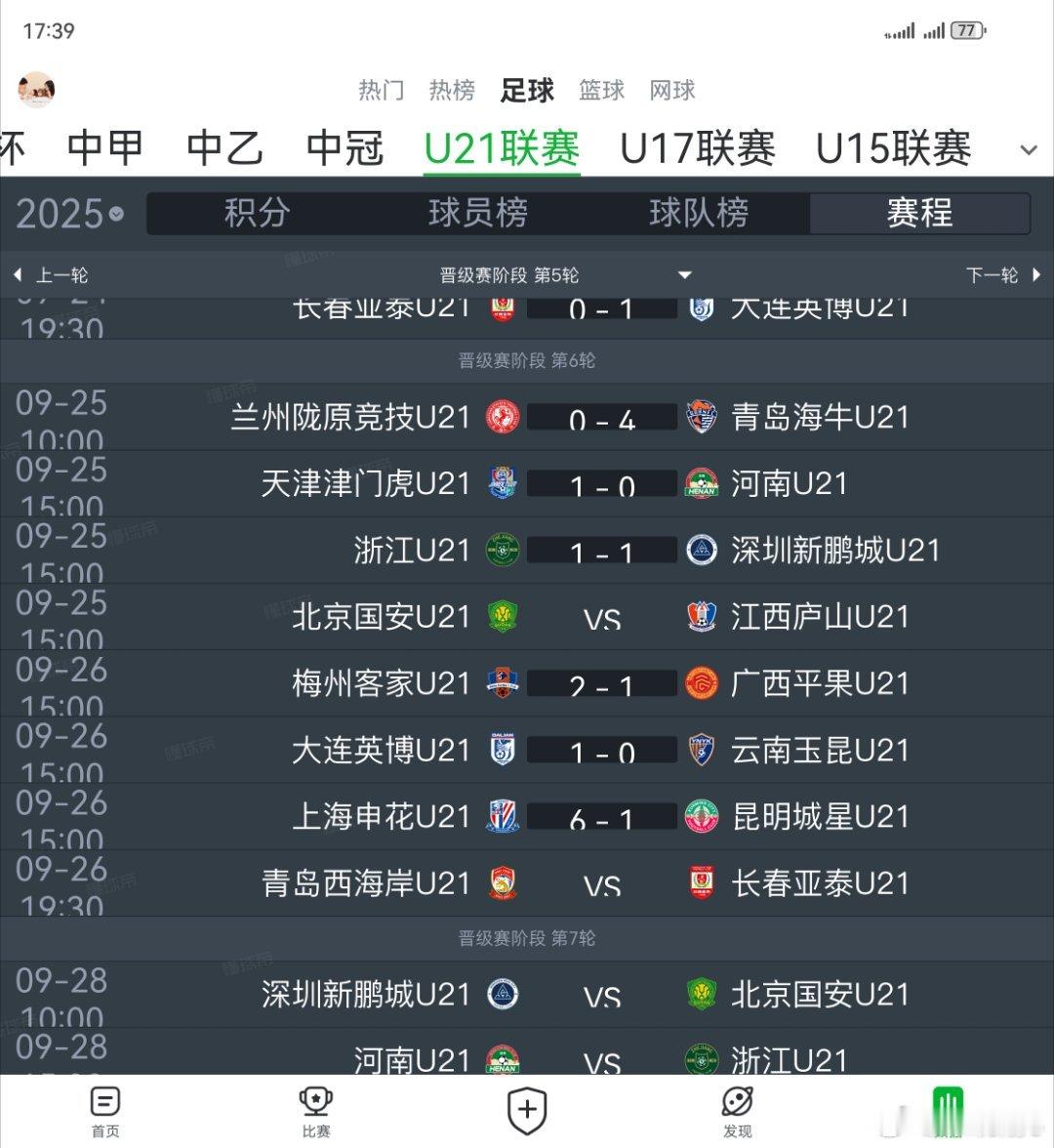This screenshot has height=1148, width=1054.
Task: Switch to the 中甲 league tab
Action: [x=104, y=148]
